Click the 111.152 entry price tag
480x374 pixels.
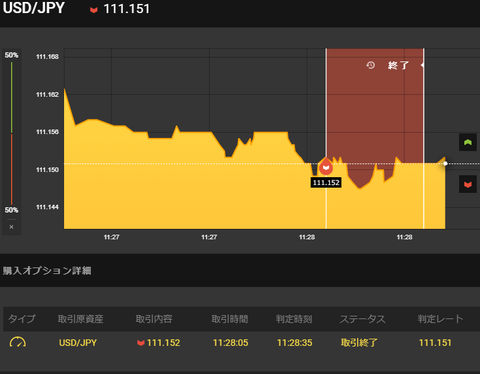coord(326,182)
